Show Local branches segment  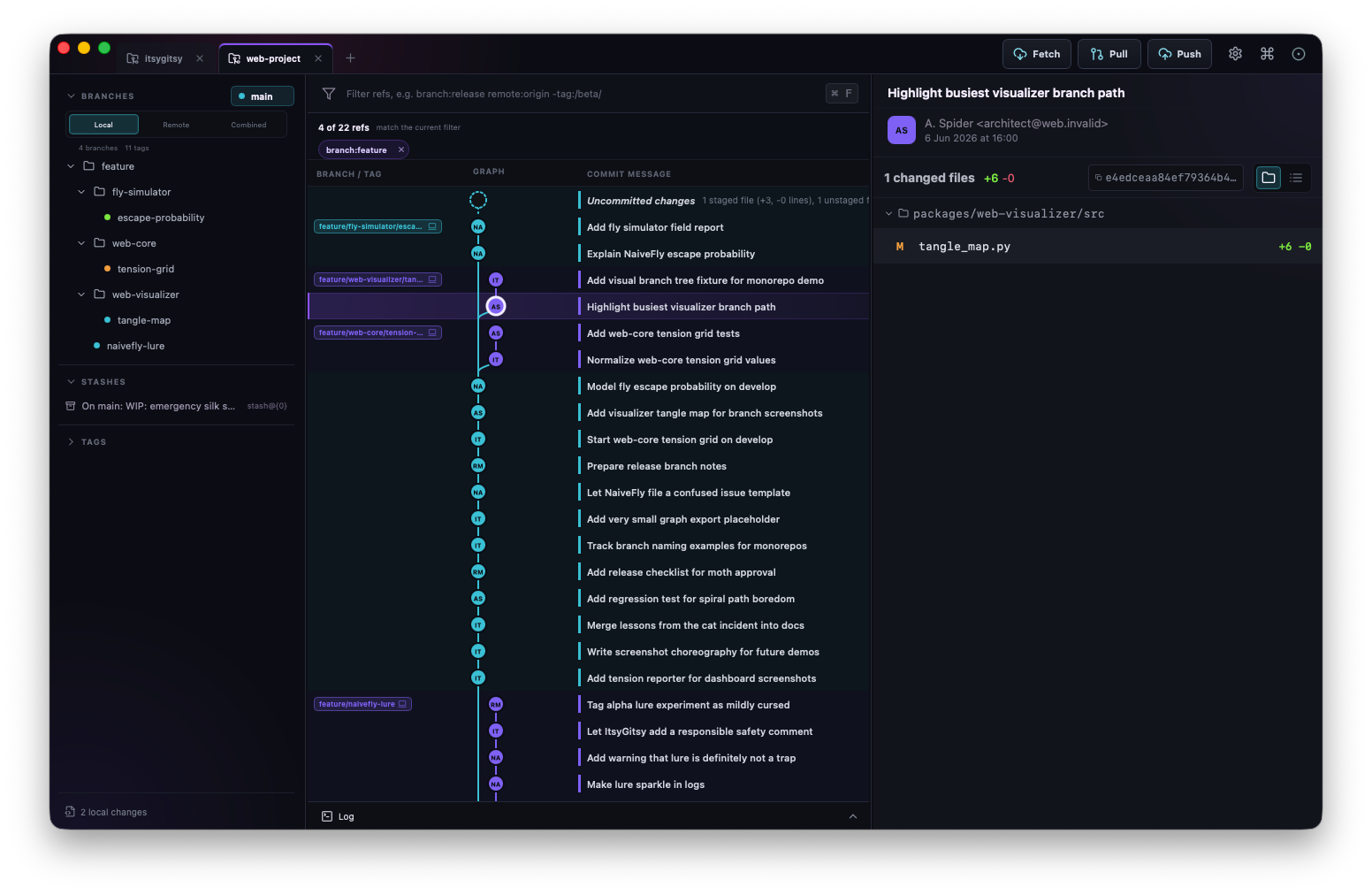[x=103, y=125]
